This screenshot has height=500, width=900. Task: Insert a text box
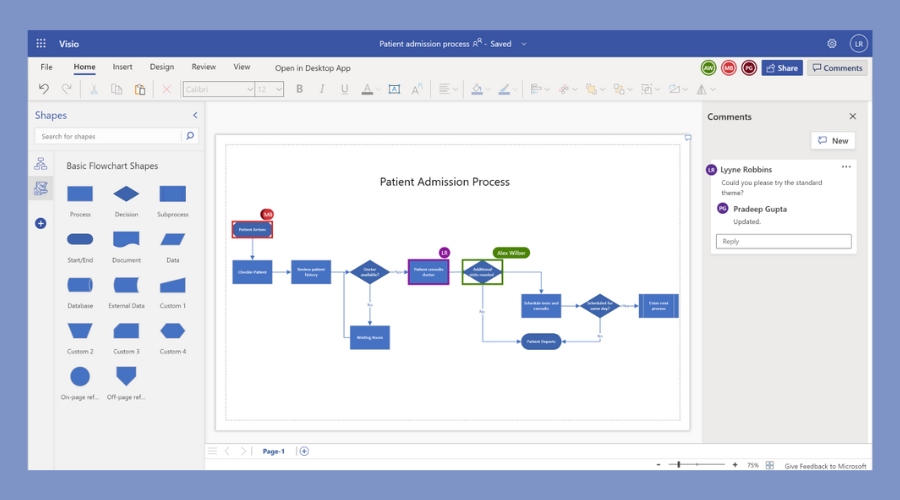[x=394, y=89]
